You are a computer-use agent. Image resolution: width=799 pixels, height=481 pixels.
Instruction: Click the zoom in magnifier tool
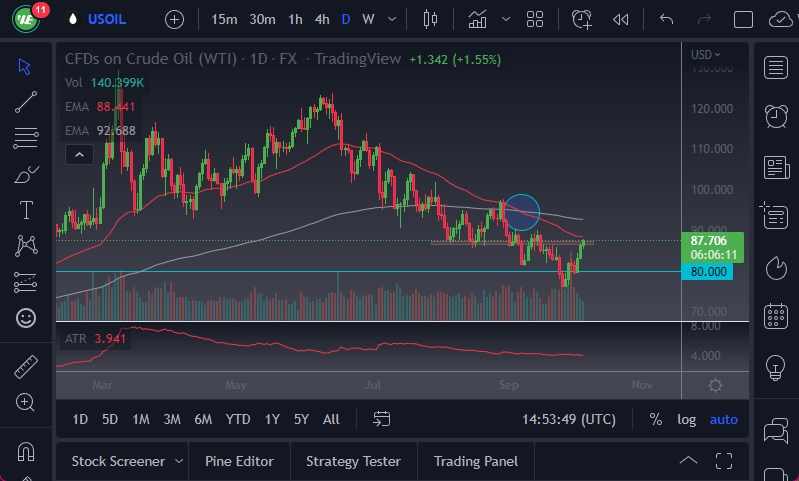(27, 402)
